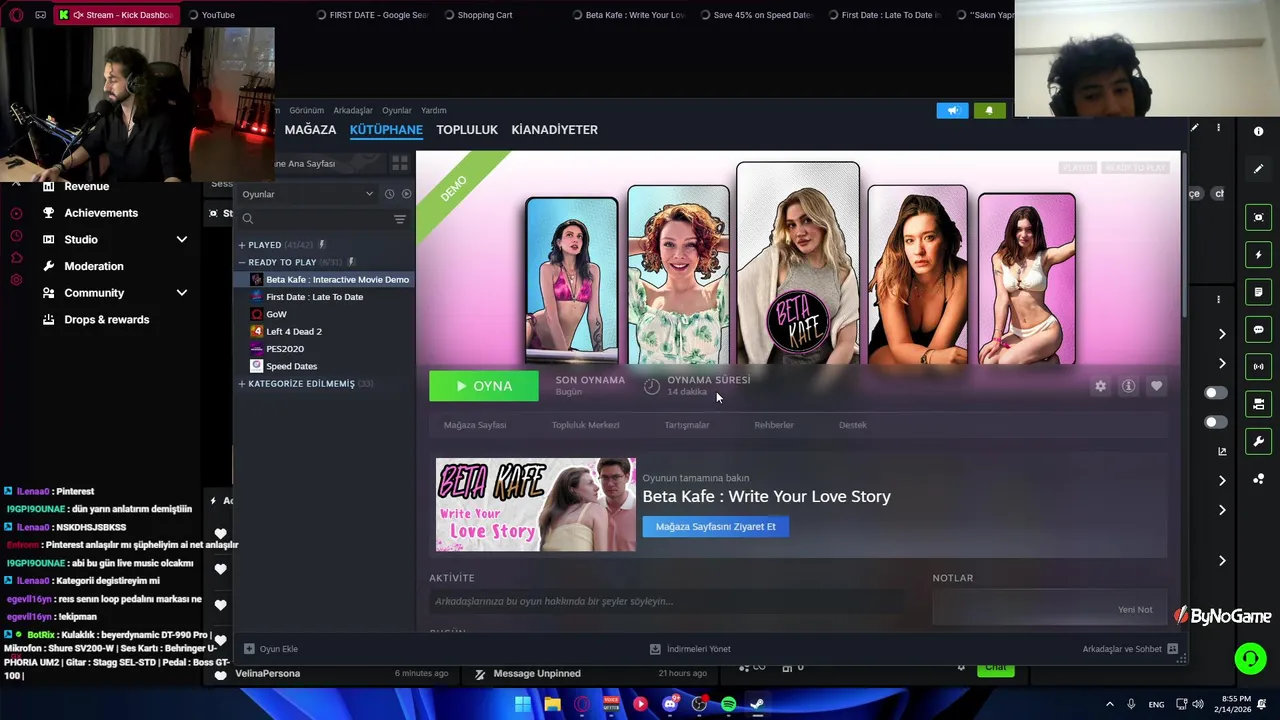
Task: Open Rehberler link
Action: click(x=774, y=425)
